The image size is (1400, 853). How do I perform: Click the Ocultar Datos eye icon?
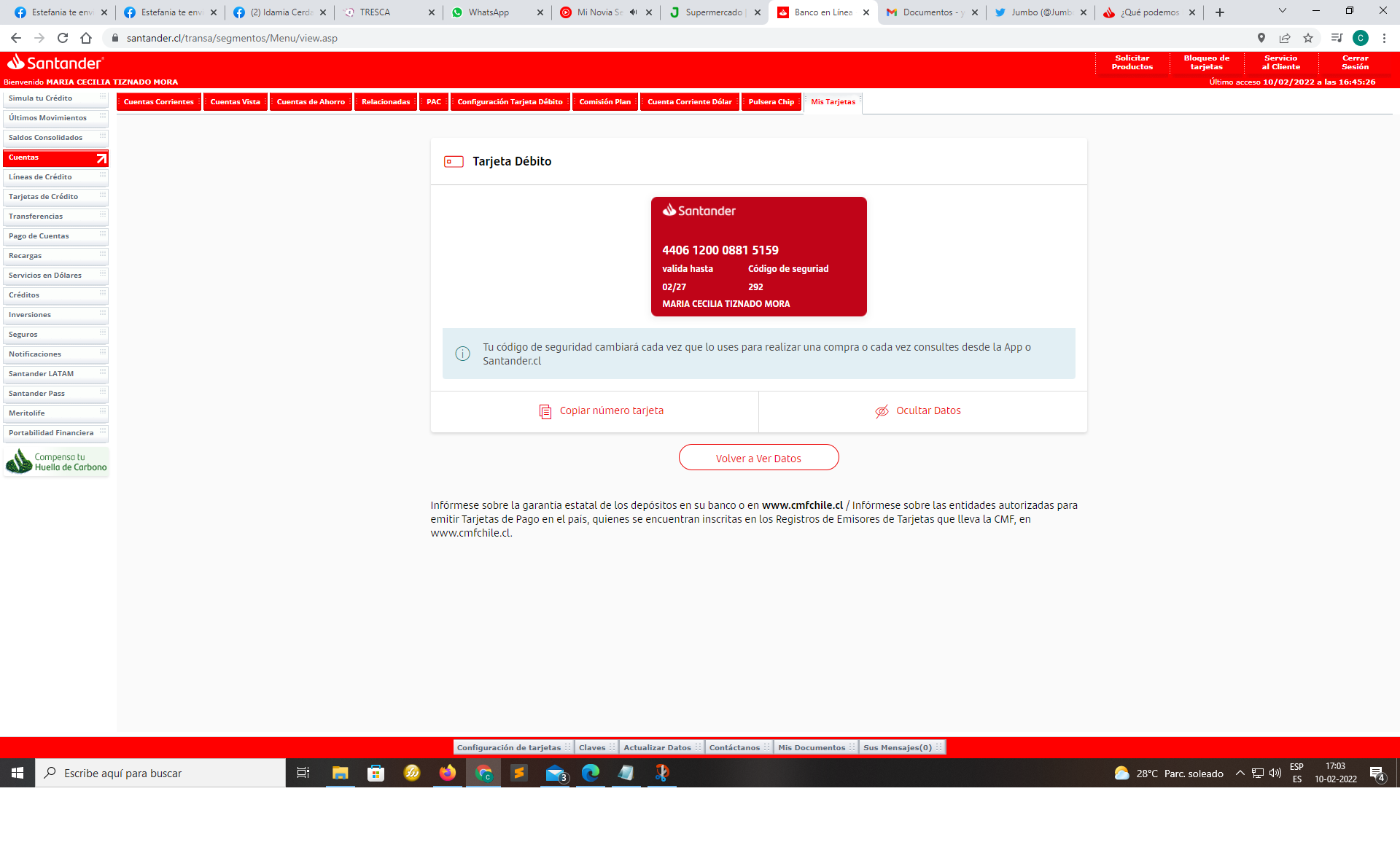pyautogui.click(x=882, y=411)
